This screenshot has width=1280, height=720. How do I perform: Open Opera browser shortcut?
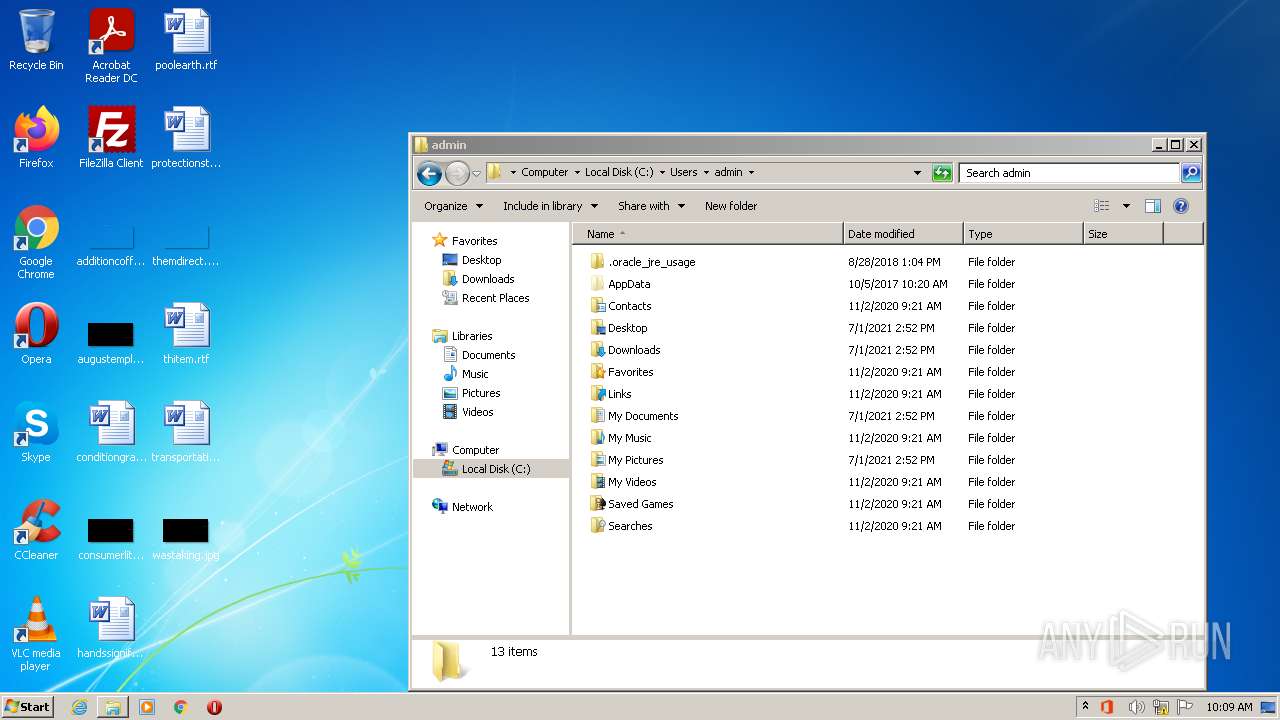pos(36,334)
